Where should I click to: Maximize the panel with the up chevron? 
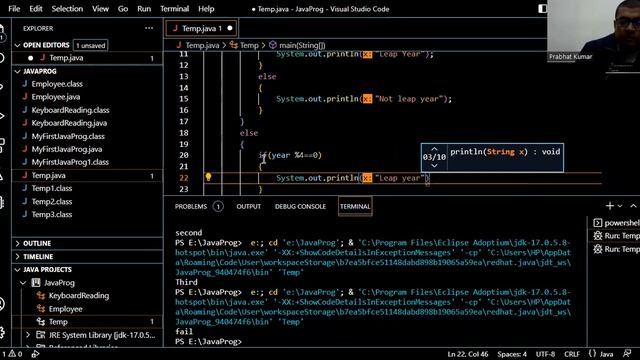pos(633,206)
